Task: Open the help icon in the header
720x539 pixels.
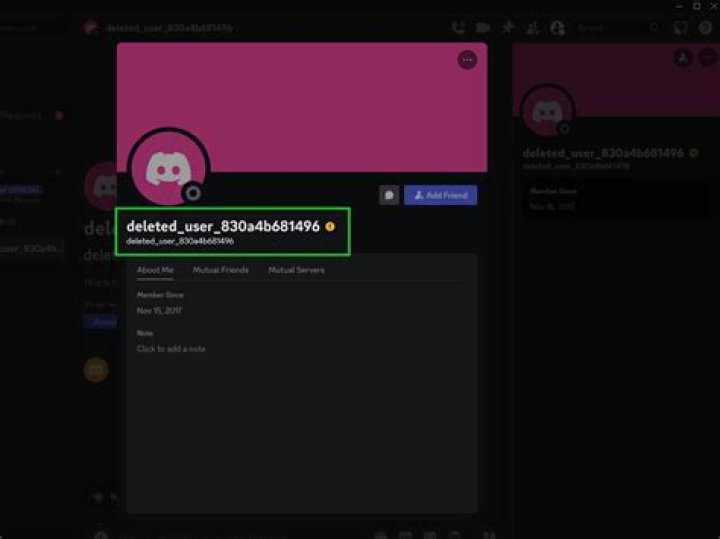Action: tap(704, 28)
